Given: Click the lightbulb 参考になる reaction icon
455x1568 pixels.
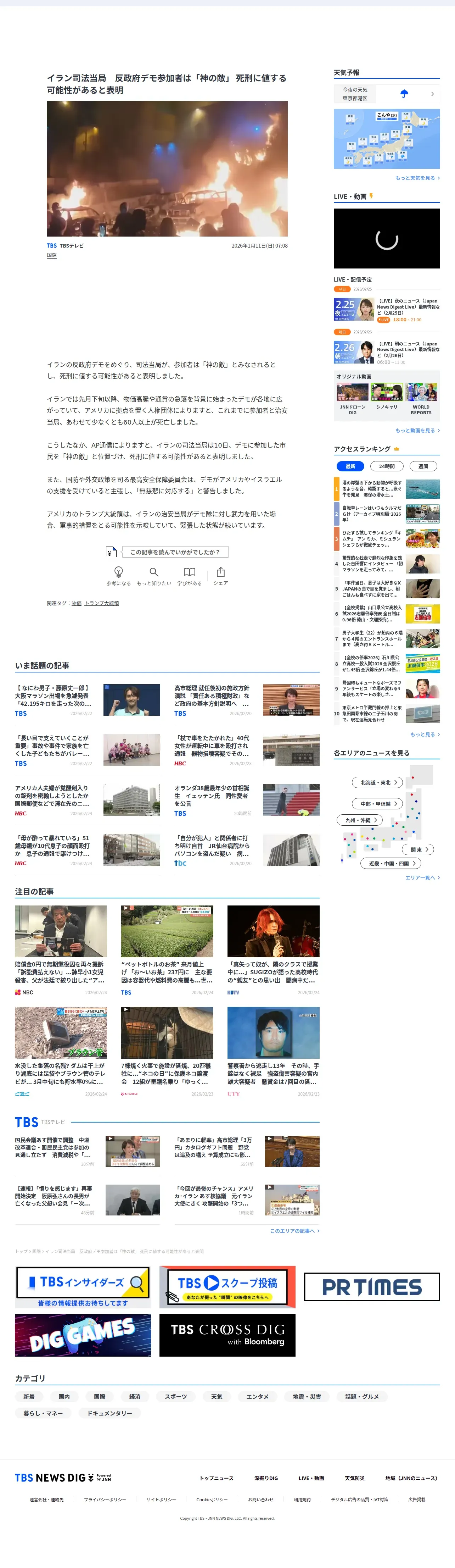Looking at the screenshot, I should [x=119, y=572].
